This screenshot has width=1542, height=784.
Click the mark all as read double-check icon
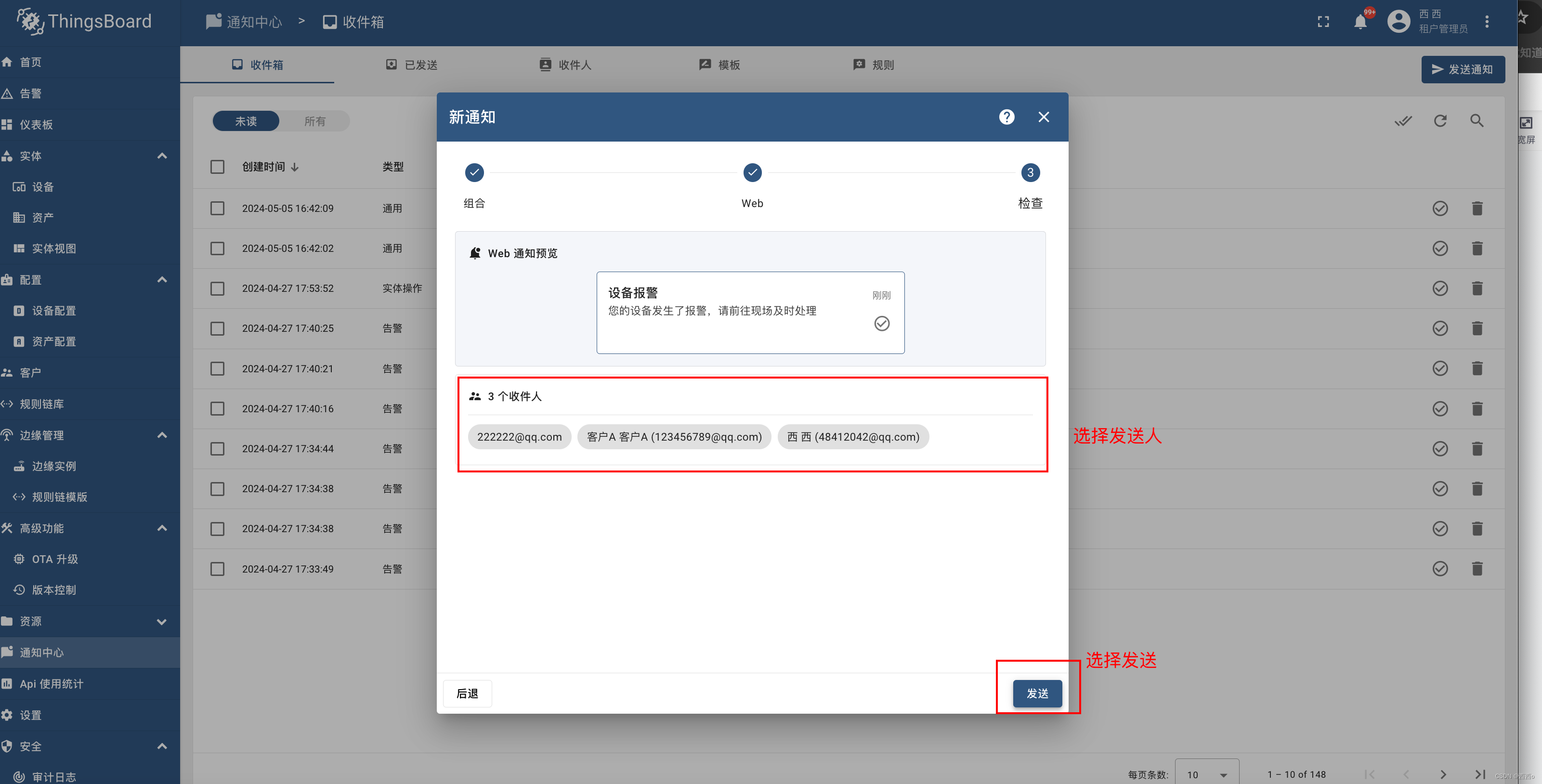[x=1402, y=121]
